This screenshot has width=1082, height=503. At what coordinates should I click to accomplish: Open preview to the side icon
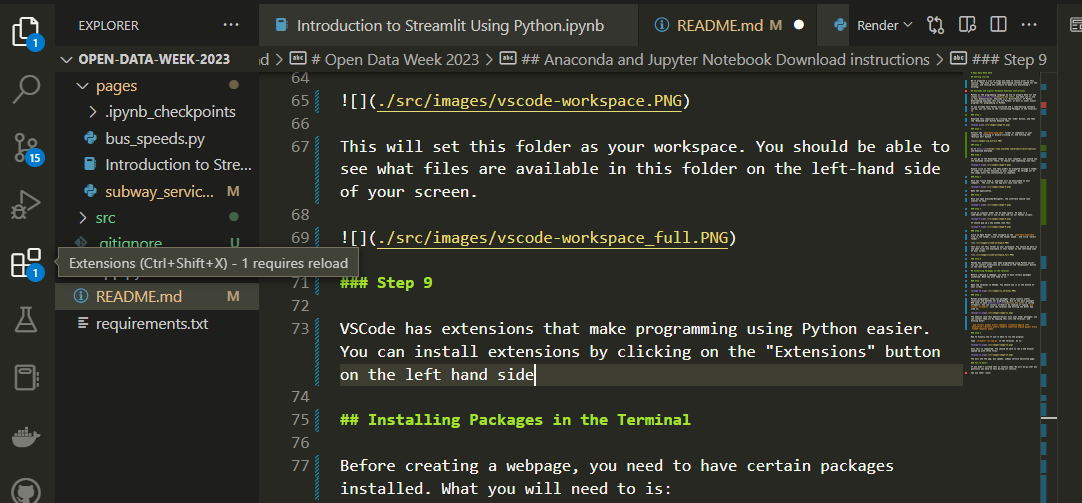click(967, 26)
